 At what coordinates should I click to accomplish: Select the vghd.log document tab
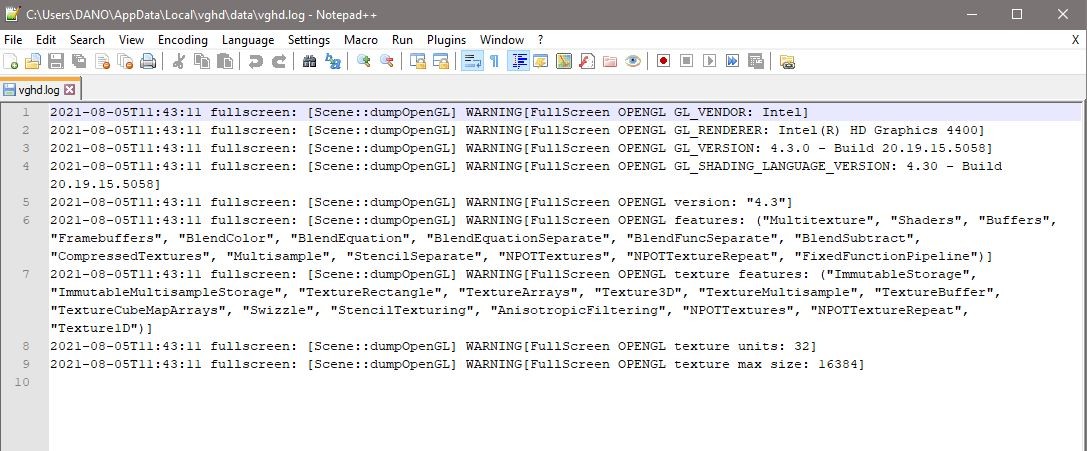click(x=40, y=89)
